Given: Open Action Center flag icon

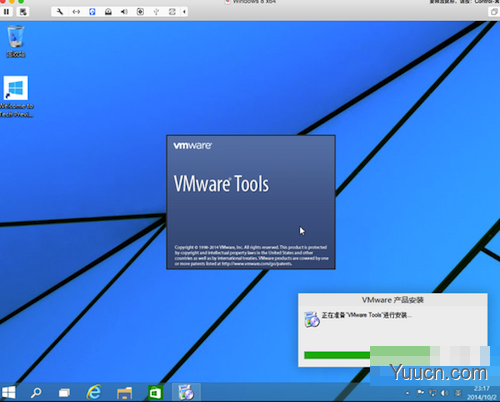Looking at the screenshot, I should click(420, 393).
